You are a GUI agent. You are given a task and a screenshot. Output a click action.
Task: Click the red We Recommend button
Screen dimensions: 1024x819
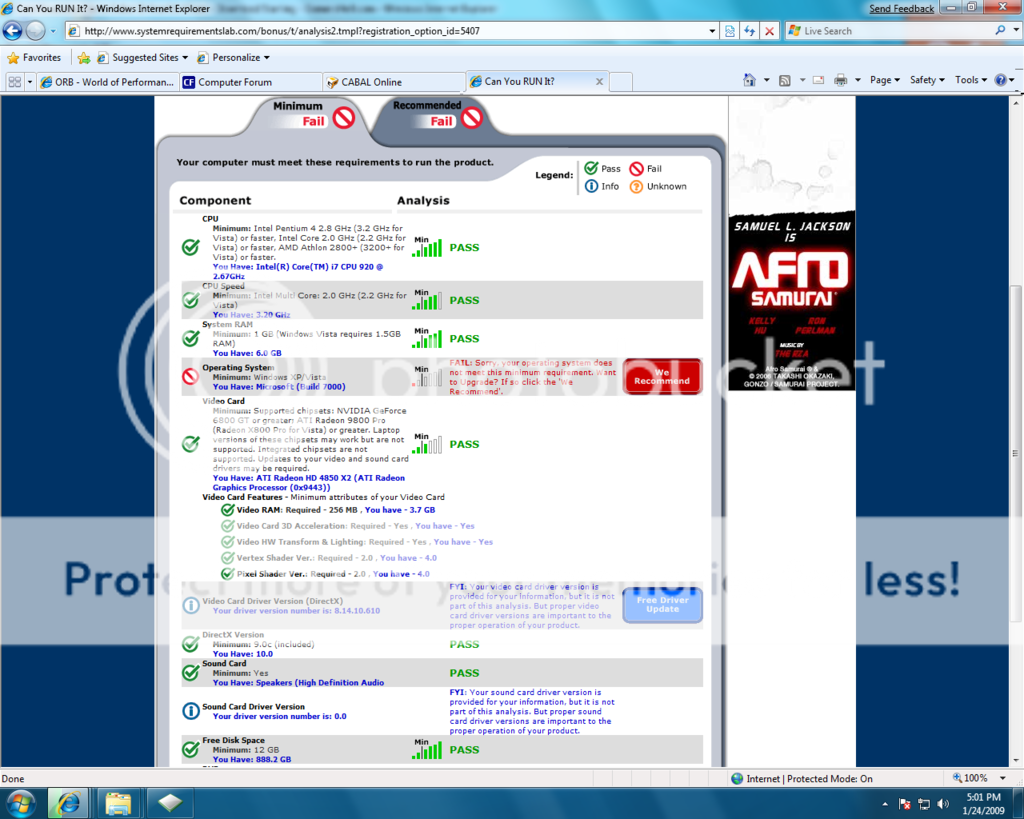[662, 377]
